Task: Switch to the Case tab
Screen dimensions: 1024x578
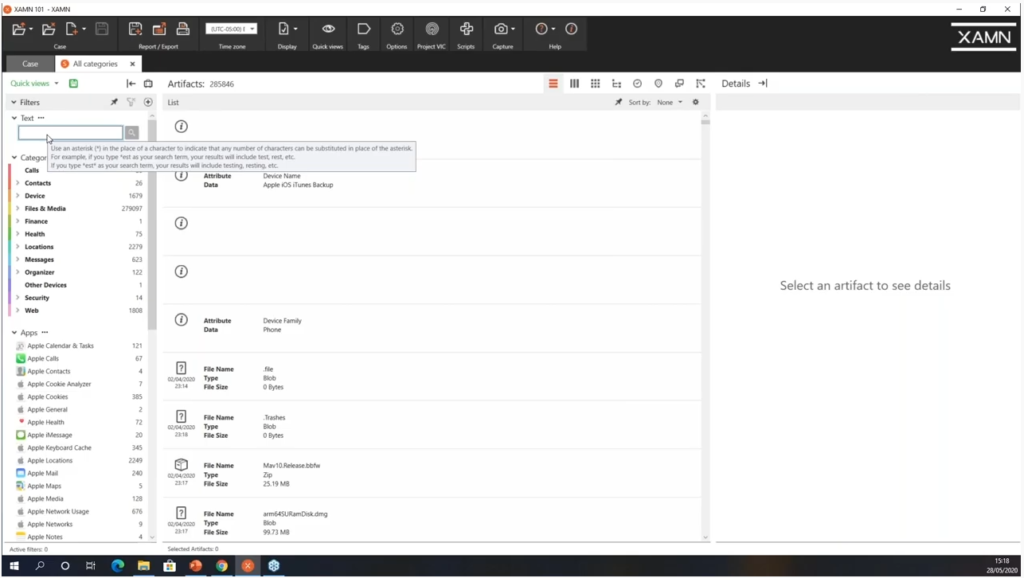Action: [x=30, y=64]
